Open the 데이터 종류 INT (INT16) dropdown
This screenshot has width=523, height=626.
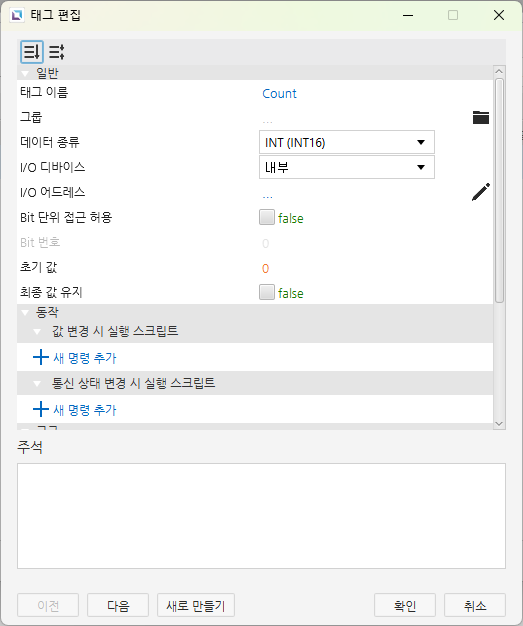tap(347, 142)
